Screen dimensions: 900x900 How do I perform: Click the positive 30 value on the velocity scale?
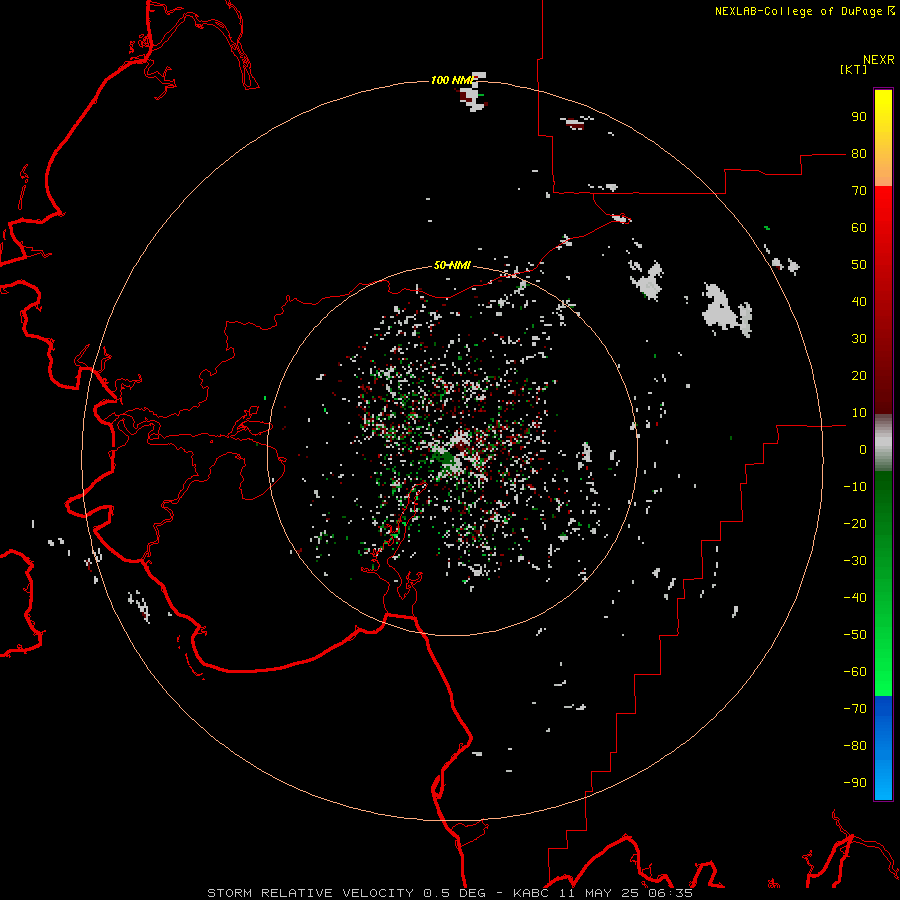859,339
